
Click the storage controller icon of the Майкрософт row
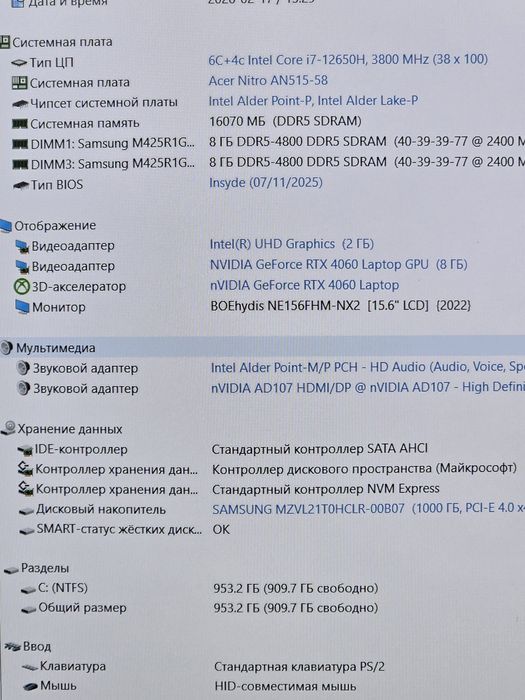25,469
